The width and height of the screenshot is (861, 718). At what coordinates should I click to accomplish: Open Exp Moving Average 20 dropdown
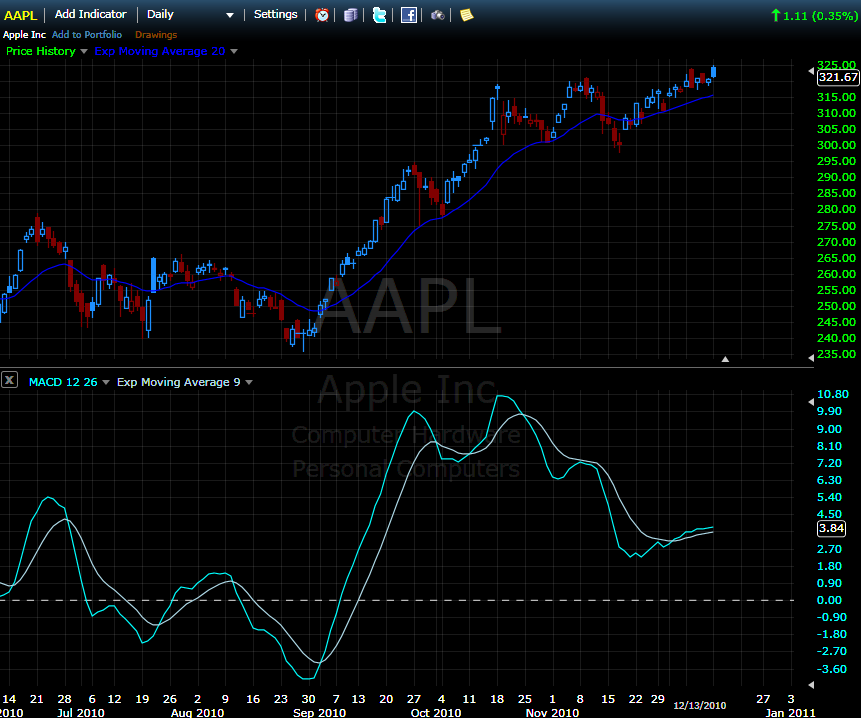click(234, 51)
